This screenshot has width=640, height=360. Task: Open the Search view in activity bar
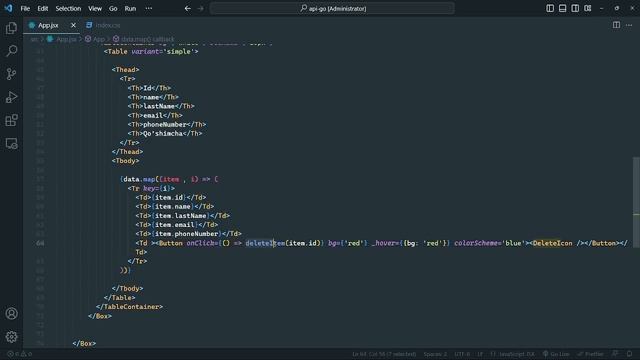click(11, 51)
